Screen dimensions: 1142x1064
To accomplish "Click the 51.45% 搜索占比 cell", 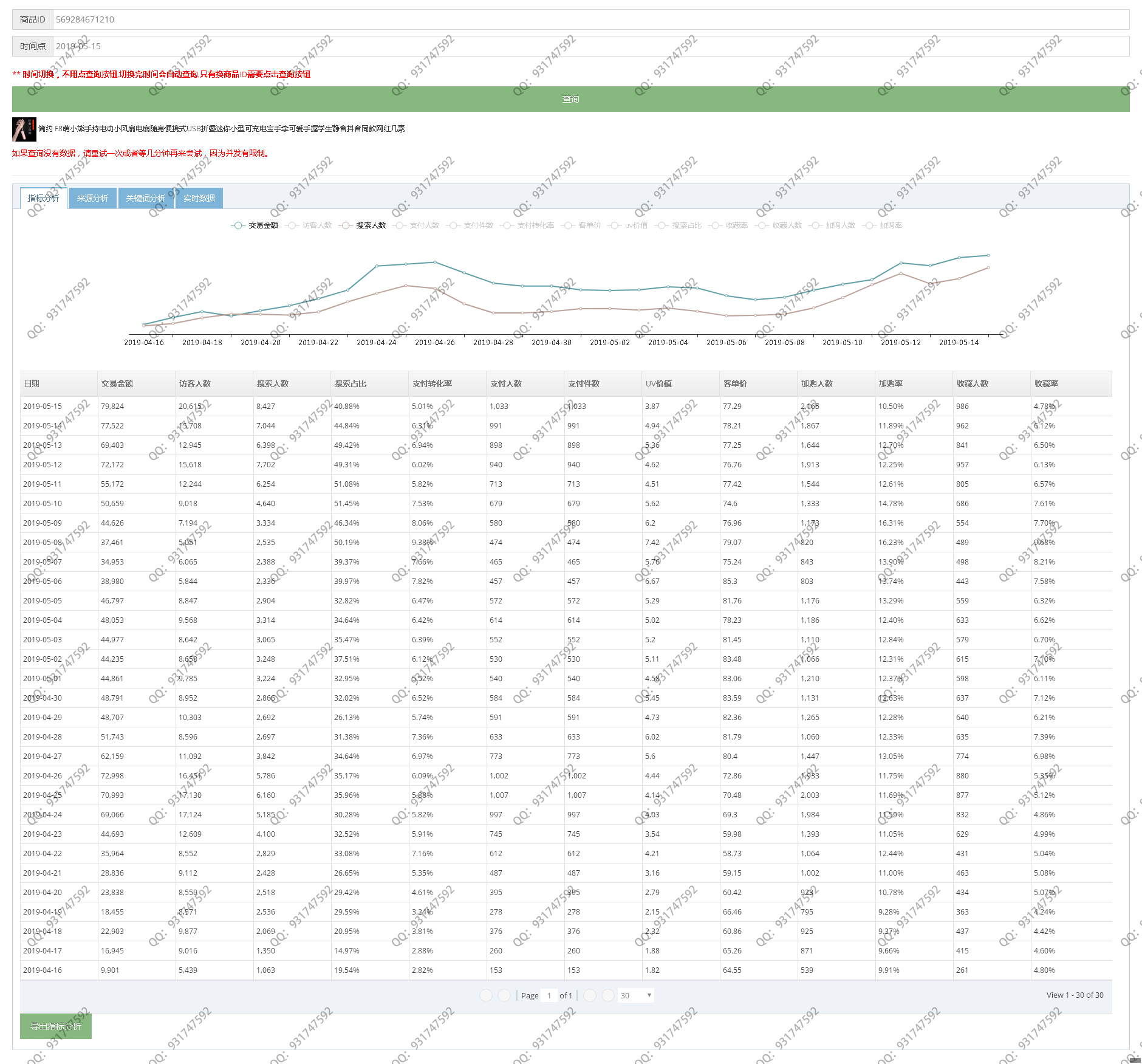I will [370, 504].
